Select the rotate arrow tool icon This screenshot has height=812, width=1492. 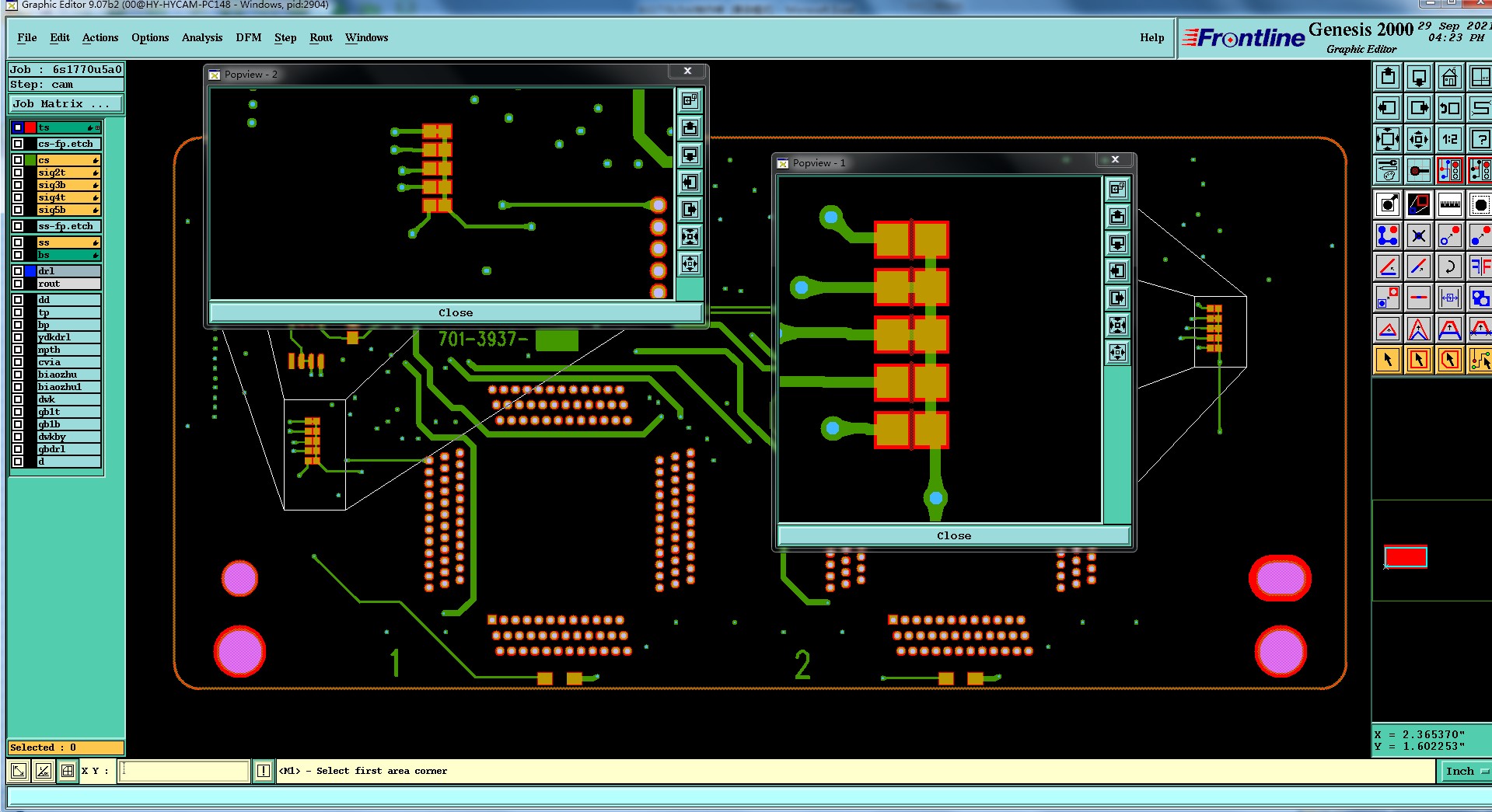[x=1449, y=267]
